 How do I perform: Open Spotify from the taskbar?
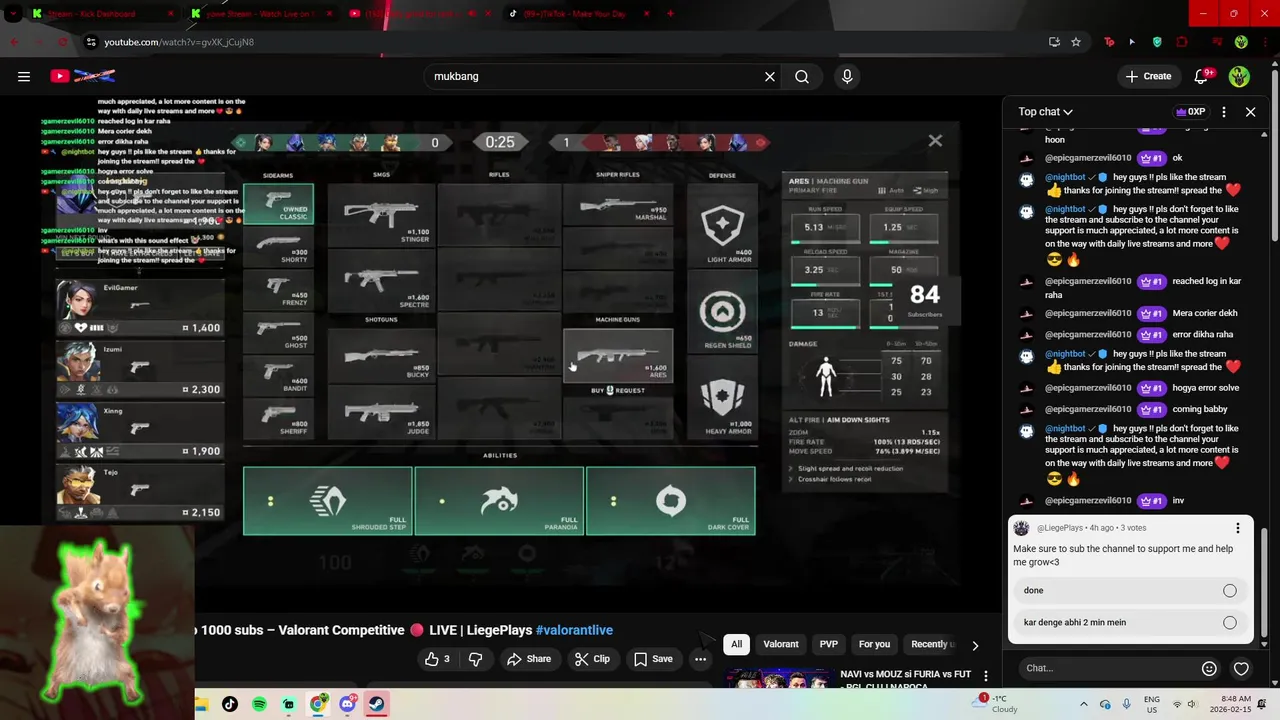coord(259,704)
